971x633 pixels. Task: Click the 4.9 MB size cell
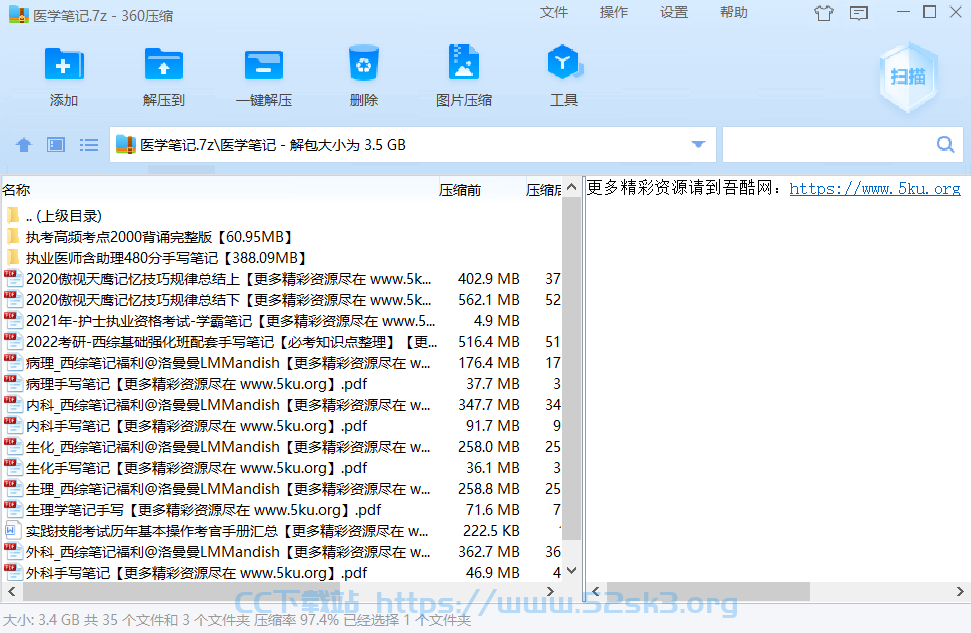click(497, 321)
